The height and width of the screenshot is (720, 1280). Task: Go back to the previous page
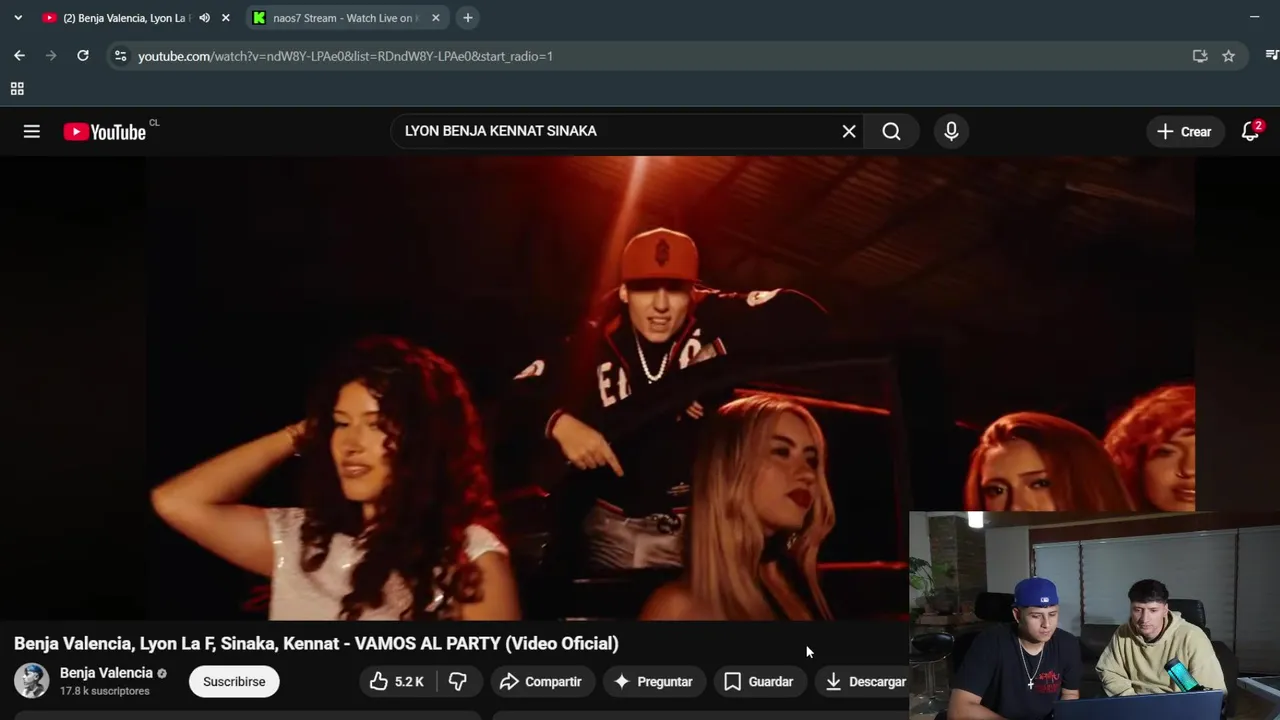(19, 56)
